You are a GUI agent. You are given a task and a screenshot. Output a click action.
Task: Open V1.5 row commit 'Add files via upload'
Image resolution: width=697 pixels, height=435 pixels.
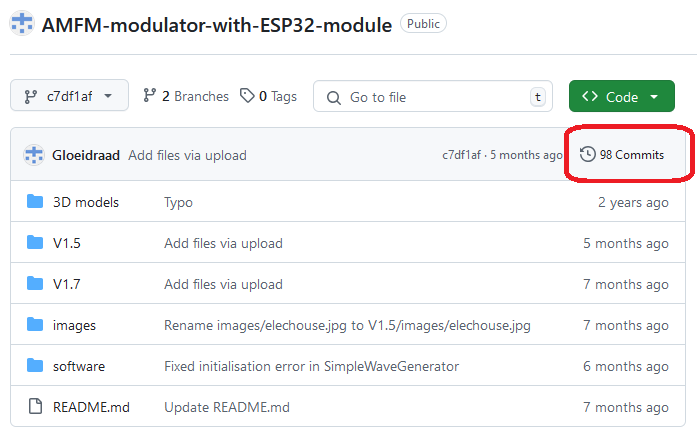click(223, 243)
